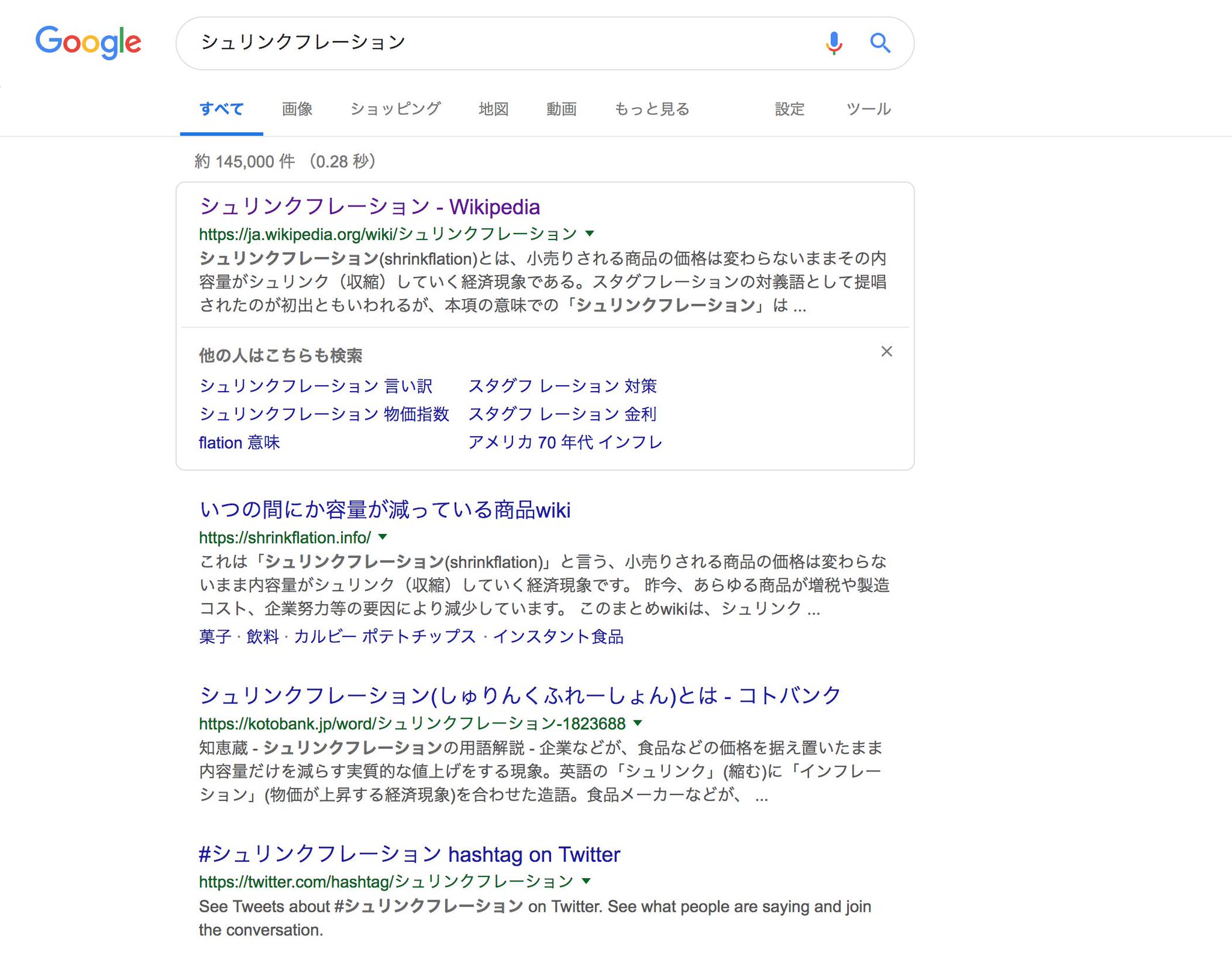Select the すべて tab
The image size is (1232, 966).
221,109
